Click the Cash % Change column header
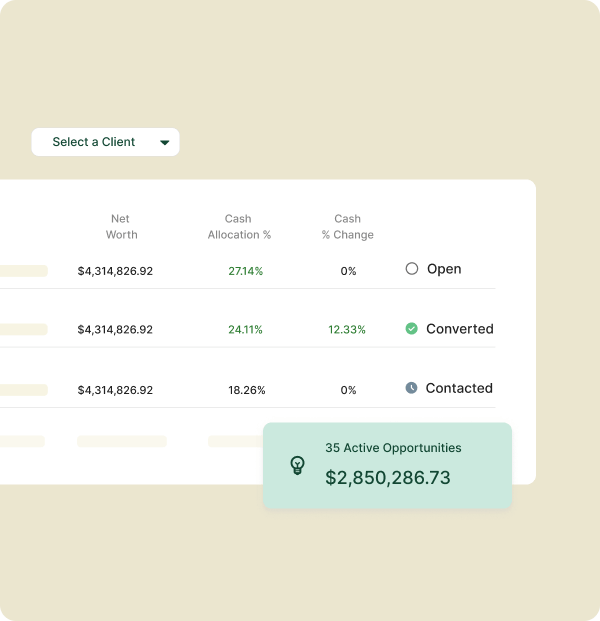Screen dimensions: 600x621 point(347,227)
